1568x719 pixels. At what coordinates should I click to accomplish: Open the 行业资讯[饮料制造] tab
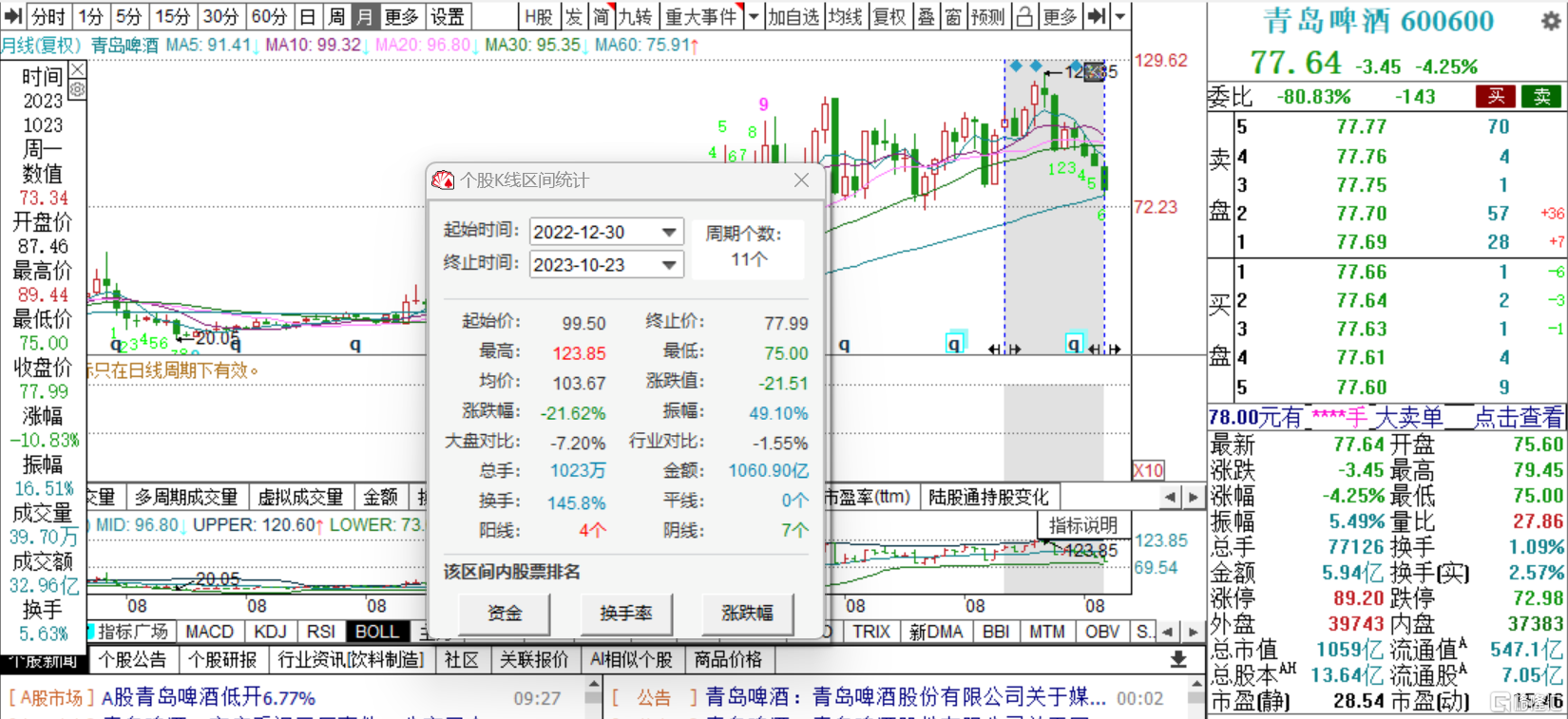[351, 659]
